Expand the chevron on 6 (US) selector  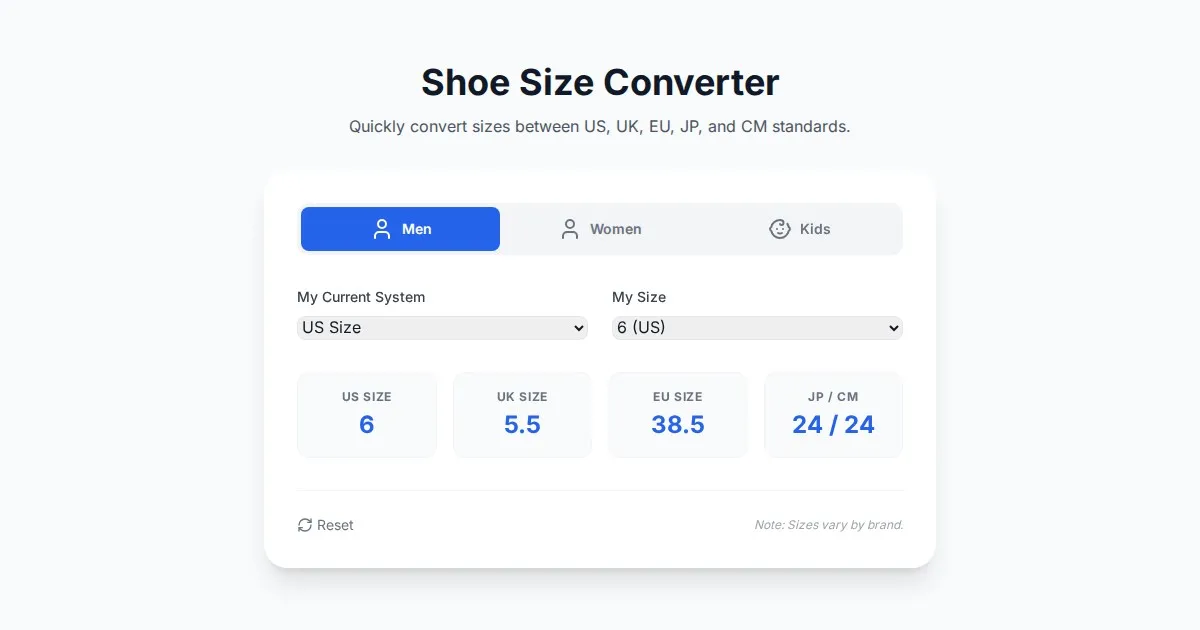coord(892,328)
